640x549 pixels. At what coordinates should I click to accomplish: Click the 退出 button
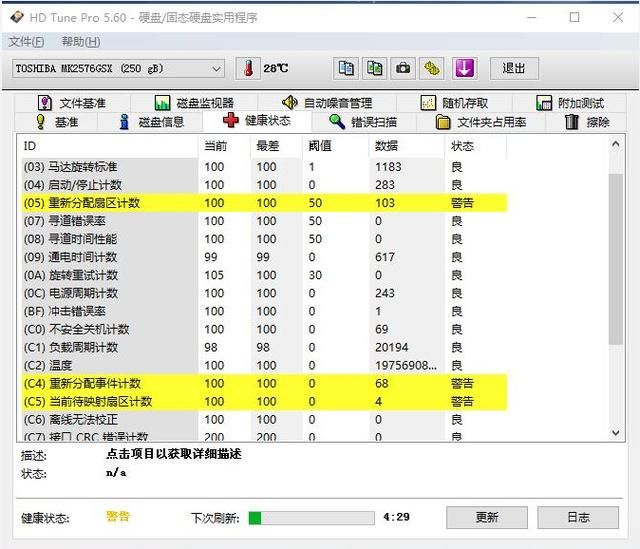pos(514,68)
